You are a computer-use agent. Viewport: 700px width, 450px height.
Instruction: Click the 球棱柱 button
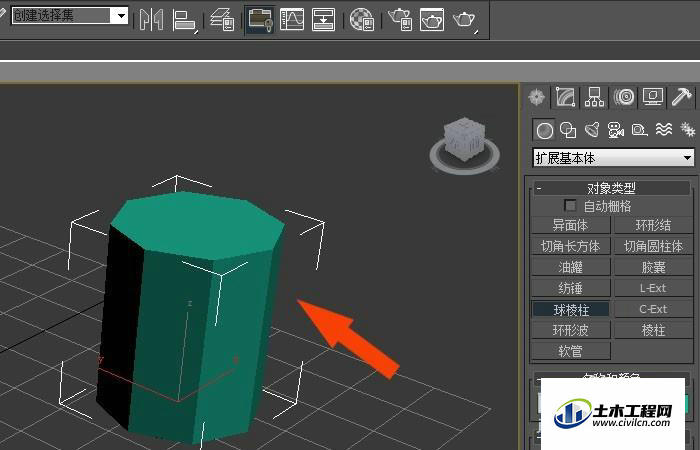571,309
